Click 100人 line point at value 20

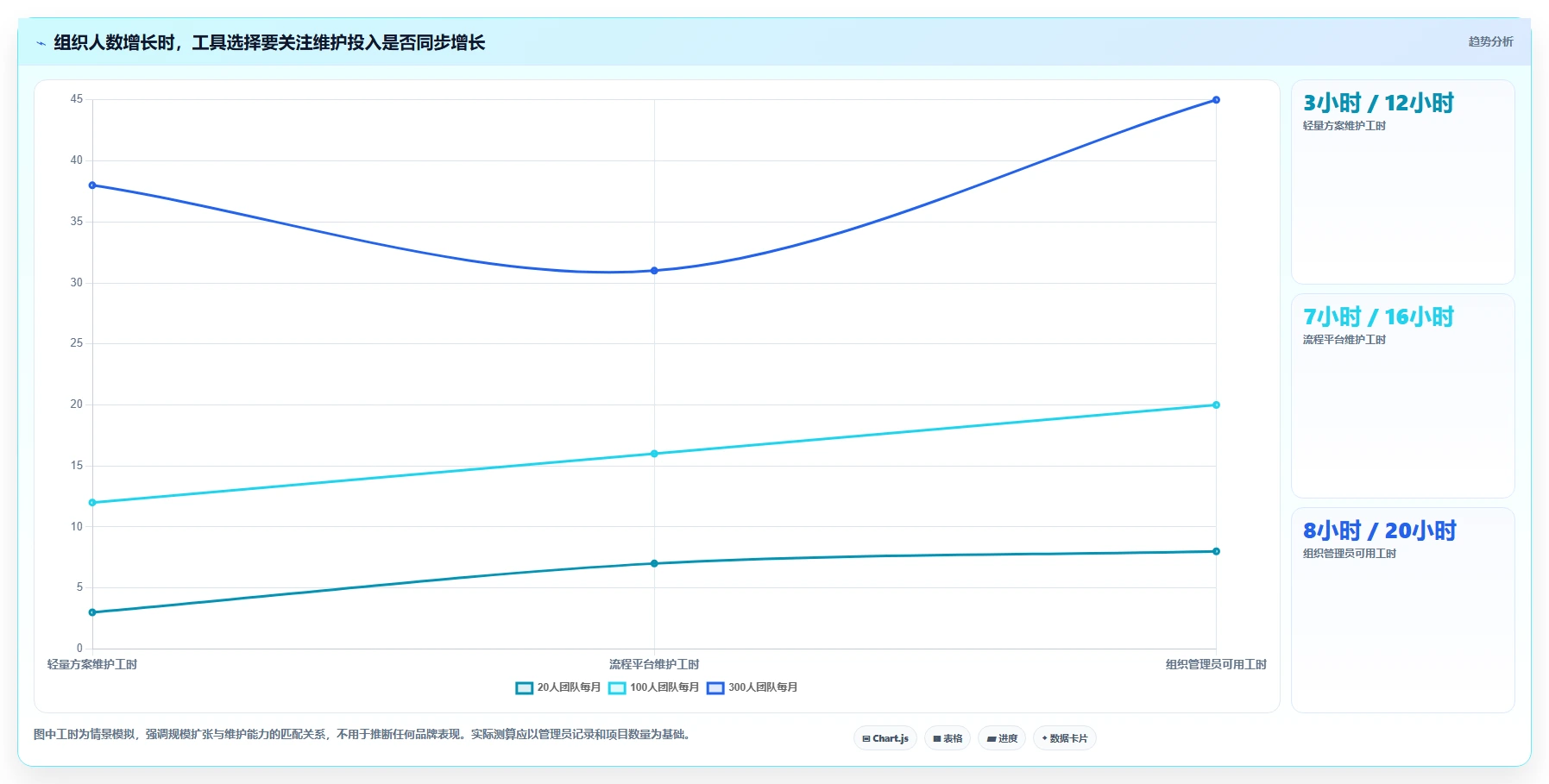tap(1216, 405)
